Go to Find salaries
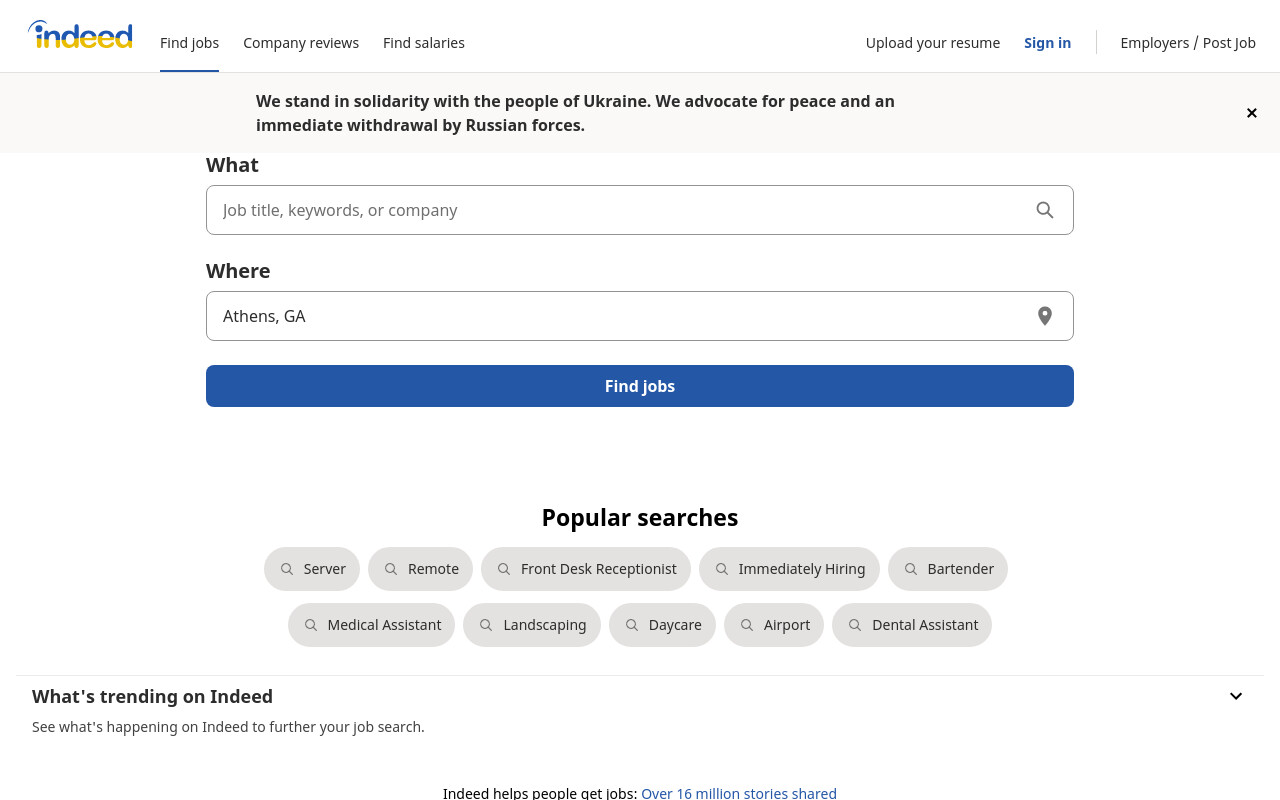The image size is (1280, 800). click(x=424, y=43)
